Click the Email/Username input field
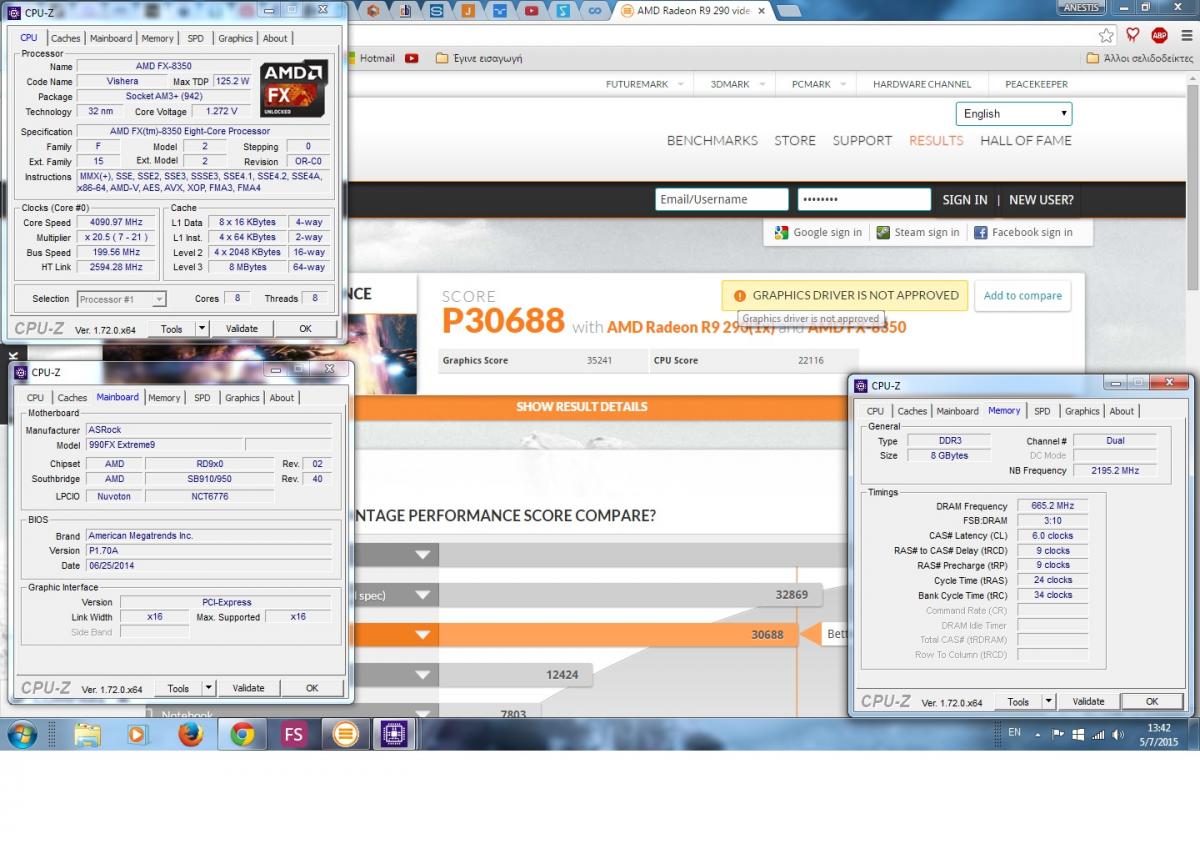 [722, 199]
